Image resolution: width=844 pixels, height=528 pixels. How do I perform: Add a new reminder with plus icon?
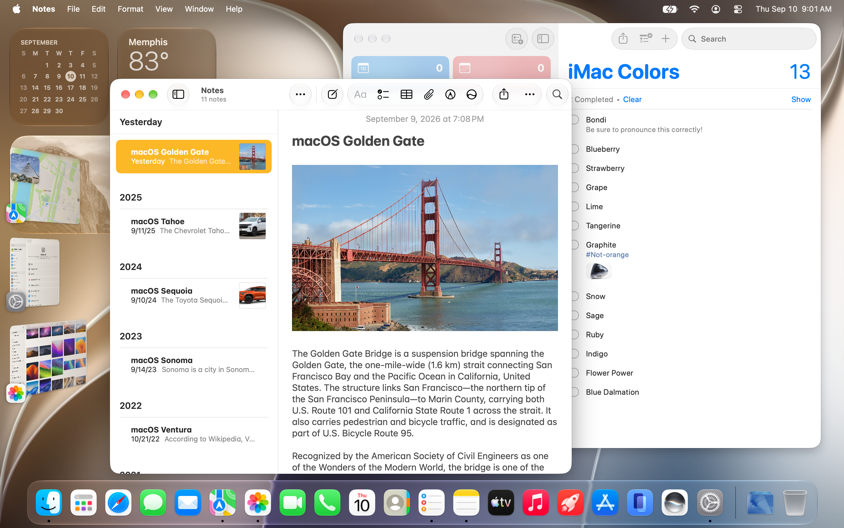pyautogui.click(x=666, y=39)
